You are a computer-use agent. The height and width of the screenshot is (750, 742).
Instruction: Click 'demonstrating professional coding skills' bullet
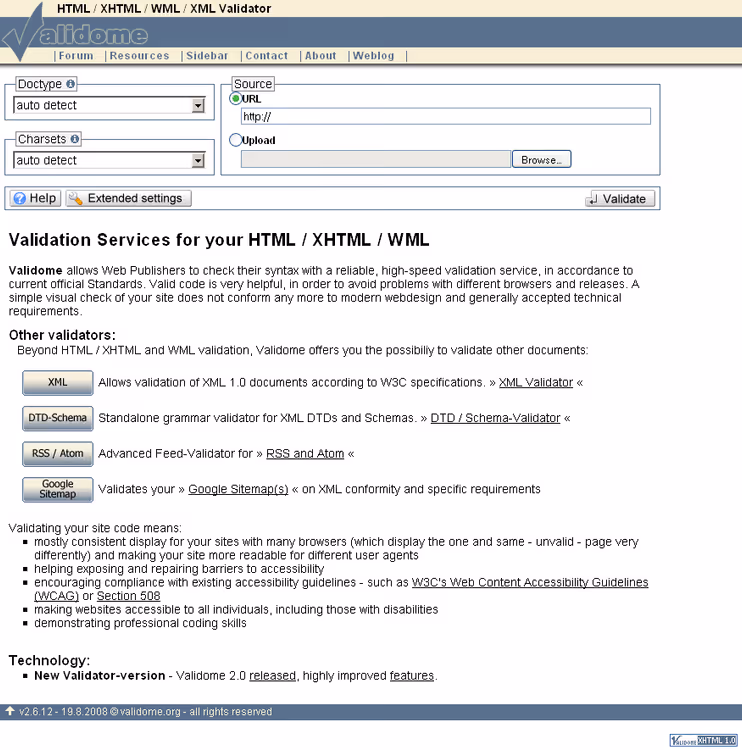(x=140, y=623)
